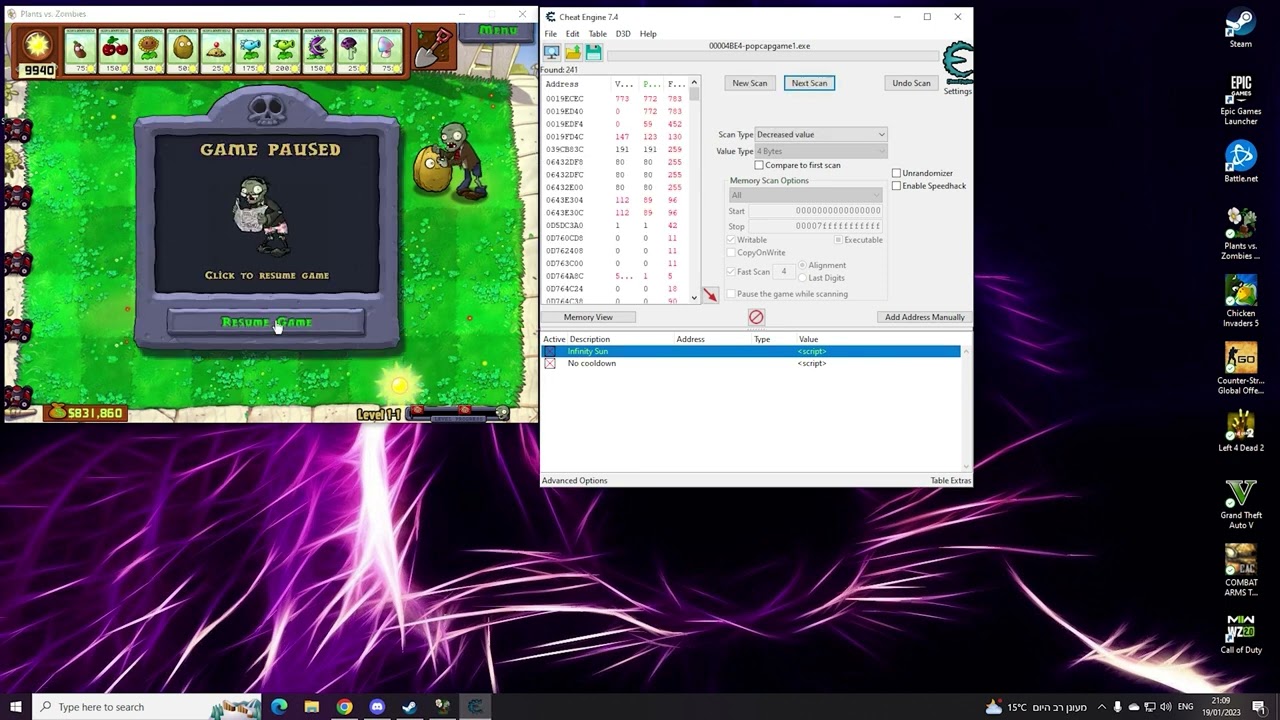Open the Scan Type dropdown
This screenshot has width=1280, height=720.
point(820,135)
